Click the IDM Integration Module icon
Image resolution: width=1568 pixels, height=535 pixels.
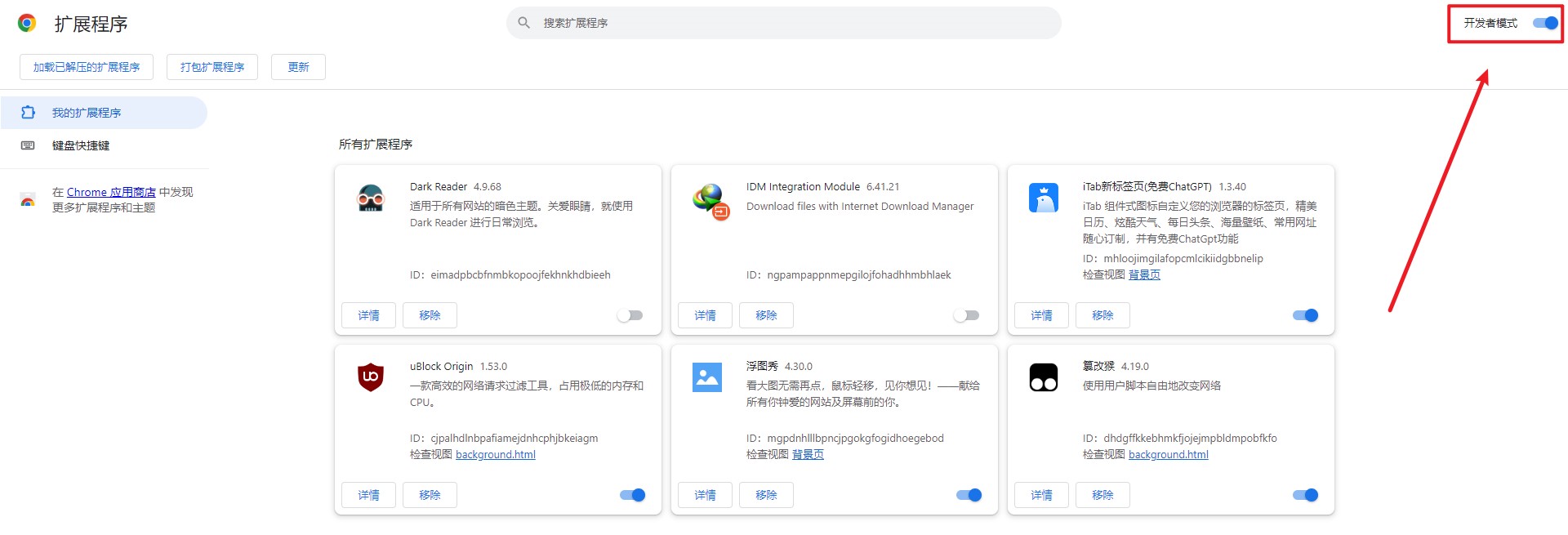click(710, 201)
